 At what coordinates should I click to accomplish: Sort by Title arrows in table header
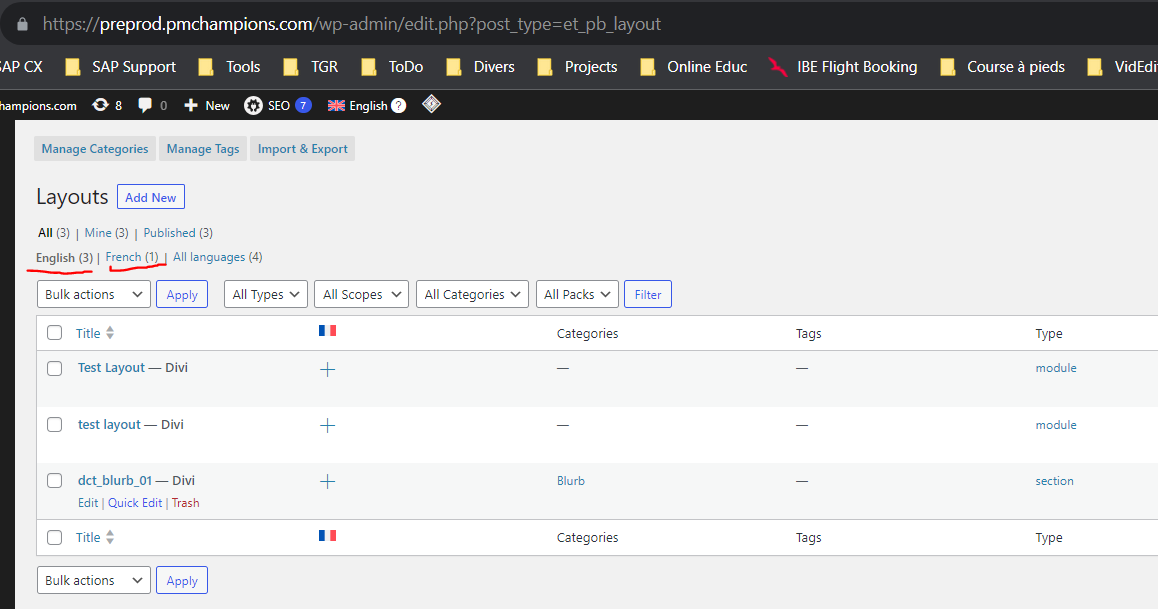(110, 333)
